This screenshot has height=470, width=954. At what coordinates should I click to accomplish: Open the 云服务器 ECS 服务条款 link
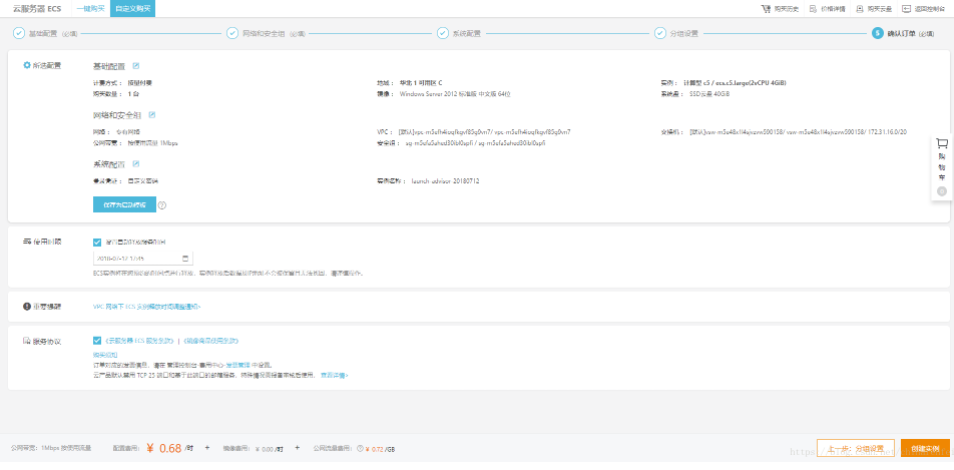141,341
